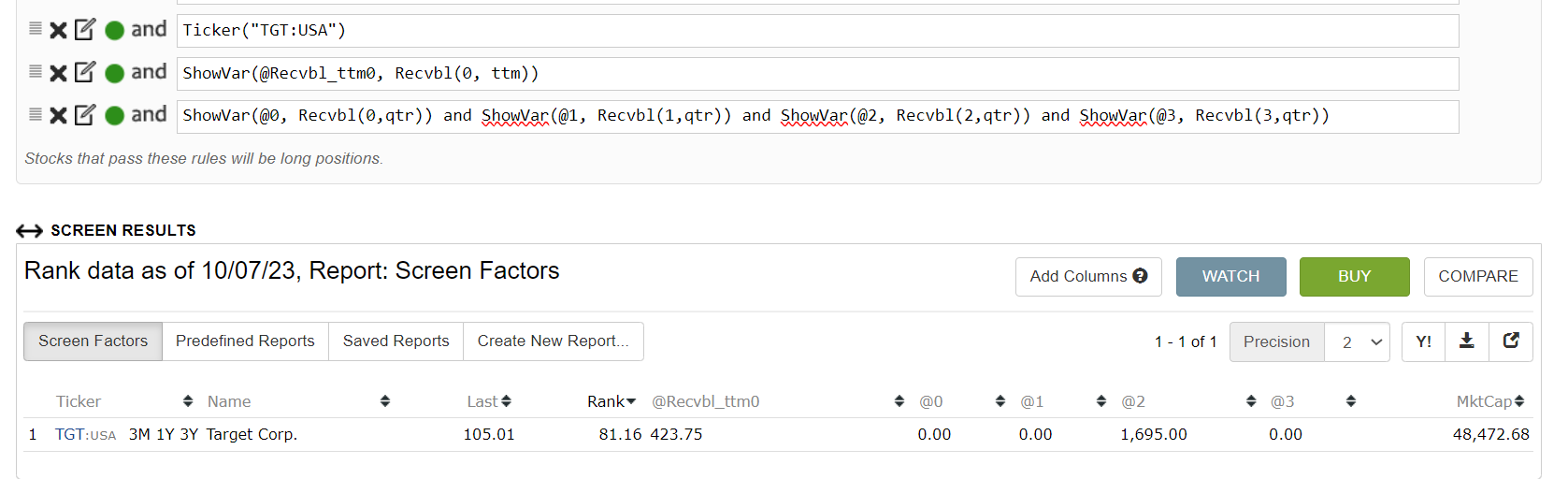Open the Saved Reports tab

click(x=396, y=341)
